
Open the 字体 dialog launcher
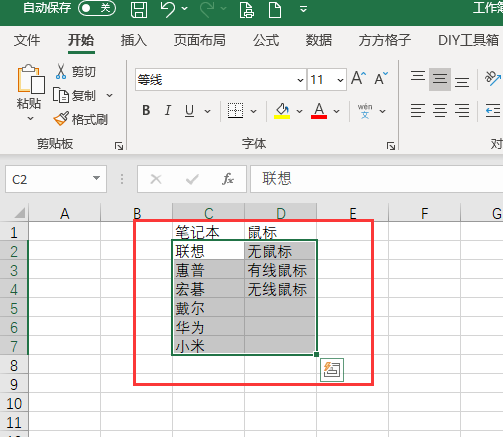(x=391, y=146)
